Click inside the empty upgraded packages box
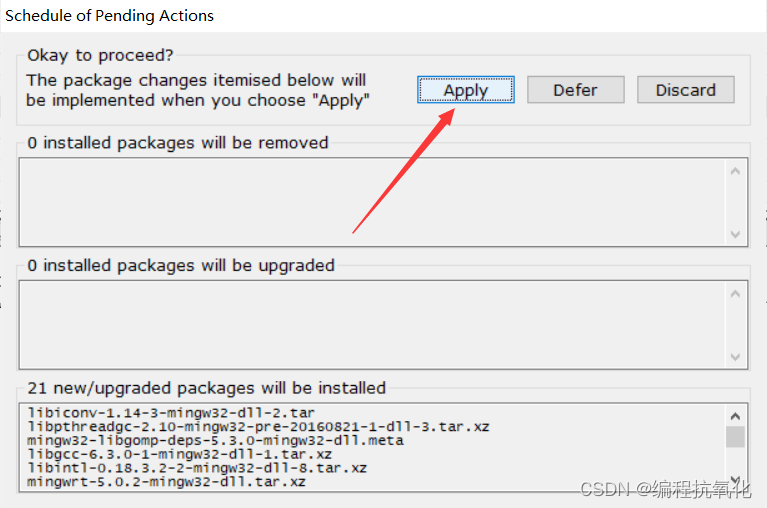The height and width of the screenshot is (508, 767). 373,325
